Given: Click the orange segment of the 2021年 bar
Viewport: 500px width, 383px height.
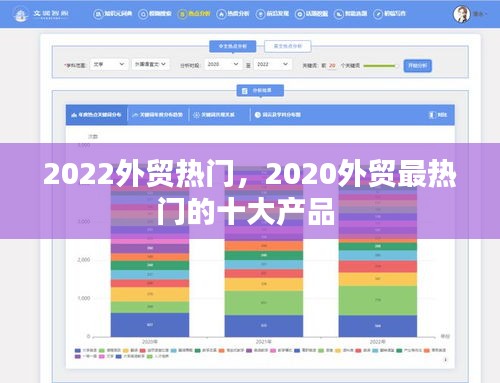Looking at the screenshot, I should click(264, 246).
